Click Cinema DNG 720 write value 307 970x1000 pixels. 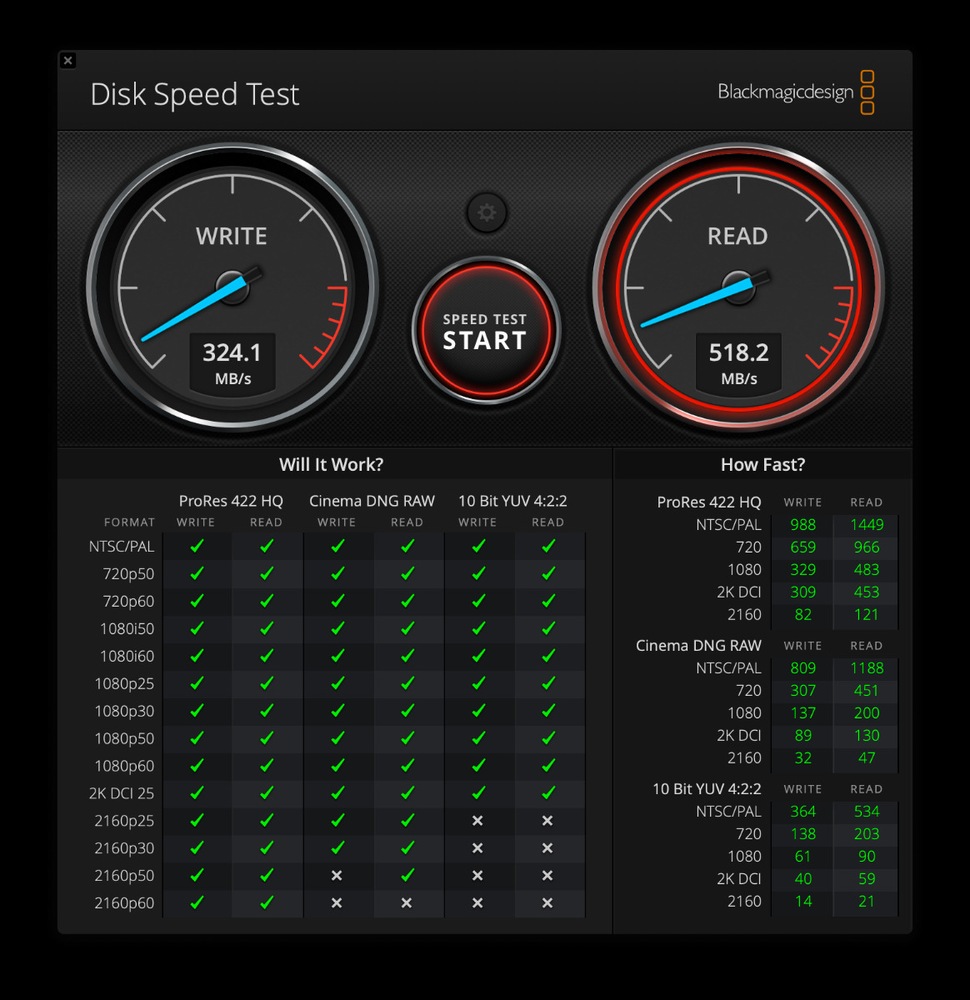pos(803,691)
